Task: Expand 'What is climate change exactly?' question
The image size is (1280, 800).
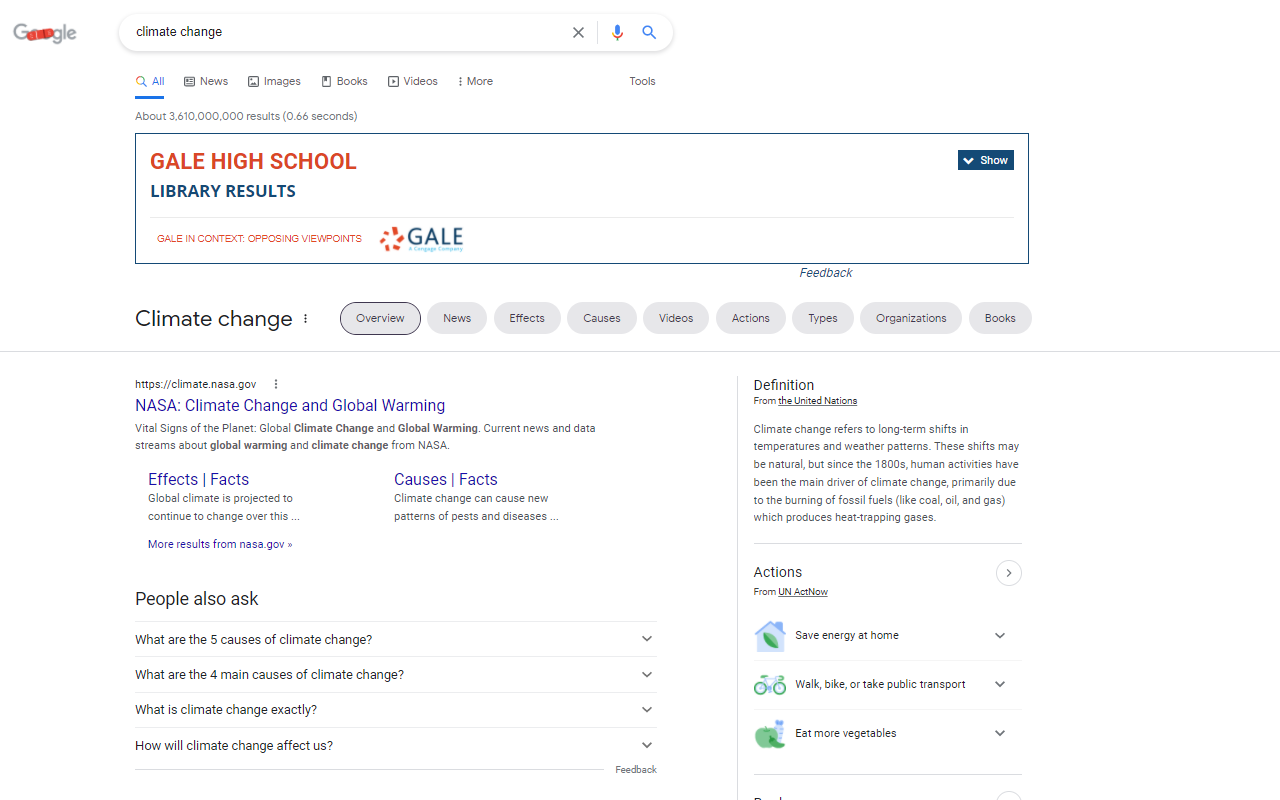Action: pos(396,710)
